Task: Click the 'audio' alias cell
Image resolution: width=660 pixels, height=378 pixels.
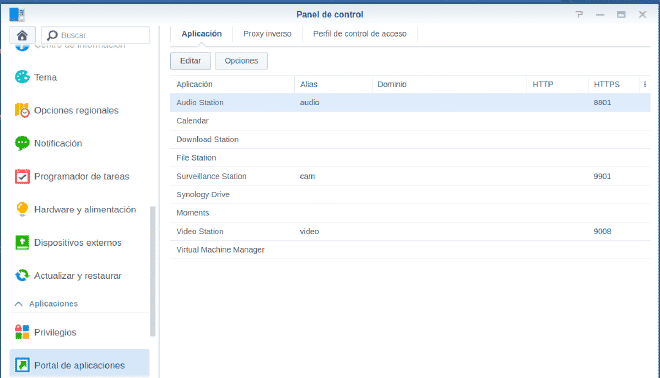Action: click(x=309, y=102)
